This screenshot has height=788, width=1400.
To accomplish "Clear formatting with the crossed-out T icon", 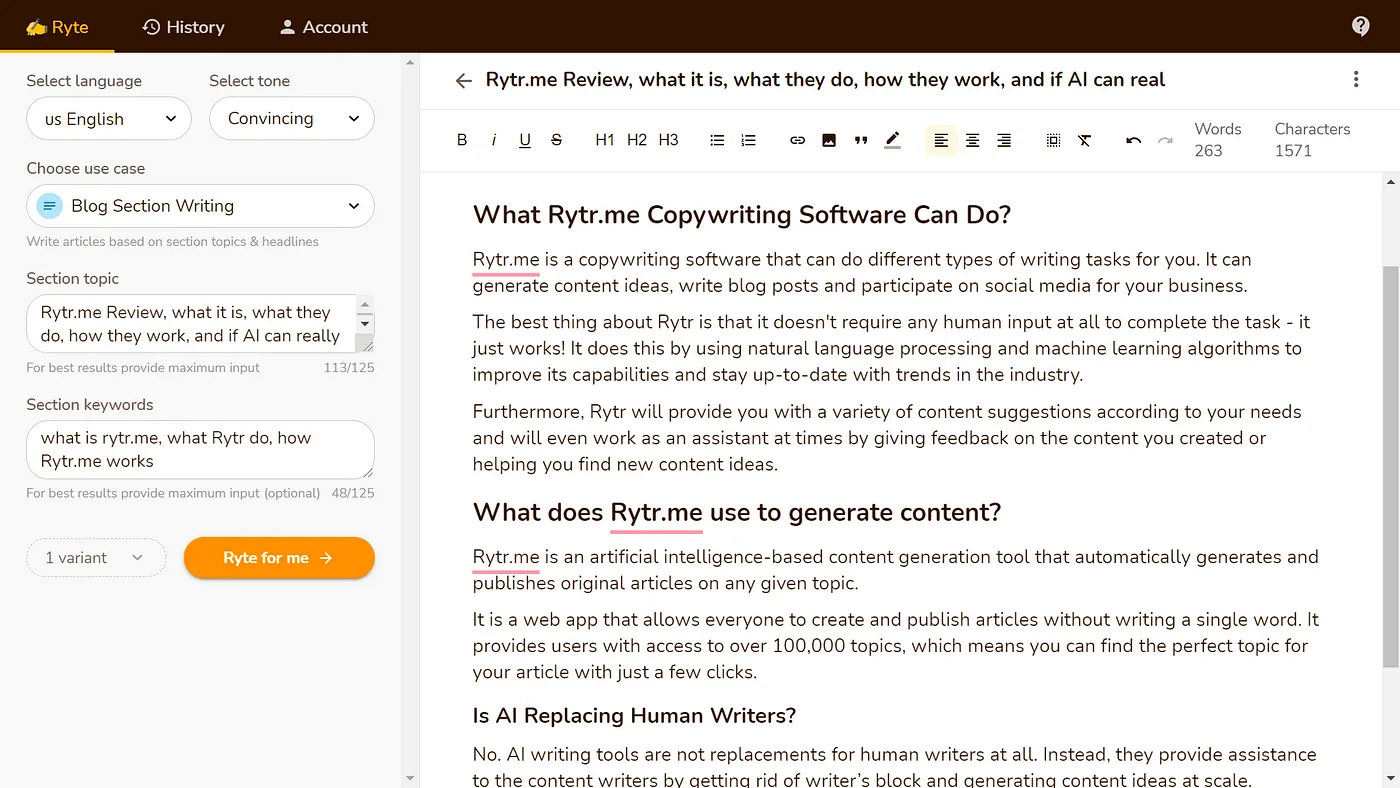I will coord(1085,141).
